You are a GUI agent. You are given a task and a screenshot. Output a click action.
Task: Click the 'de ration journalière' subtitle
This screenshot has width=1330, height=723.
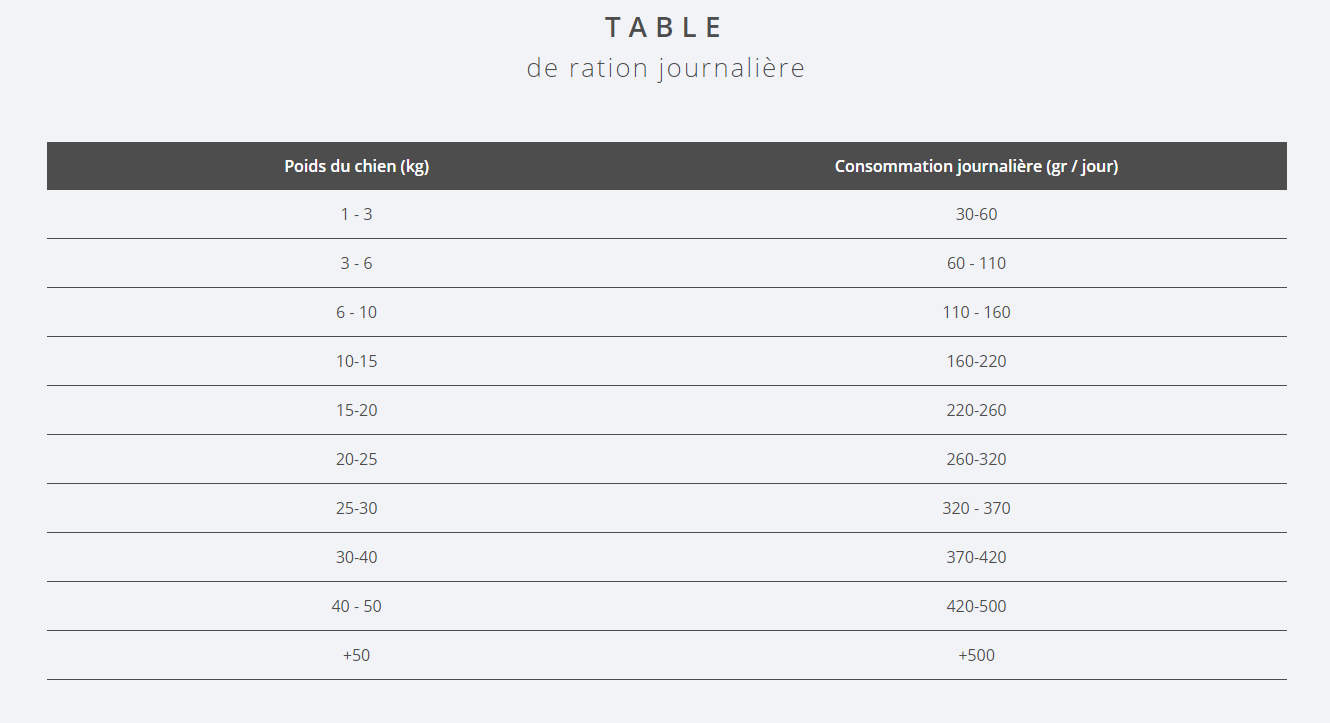tap(665, 68)
